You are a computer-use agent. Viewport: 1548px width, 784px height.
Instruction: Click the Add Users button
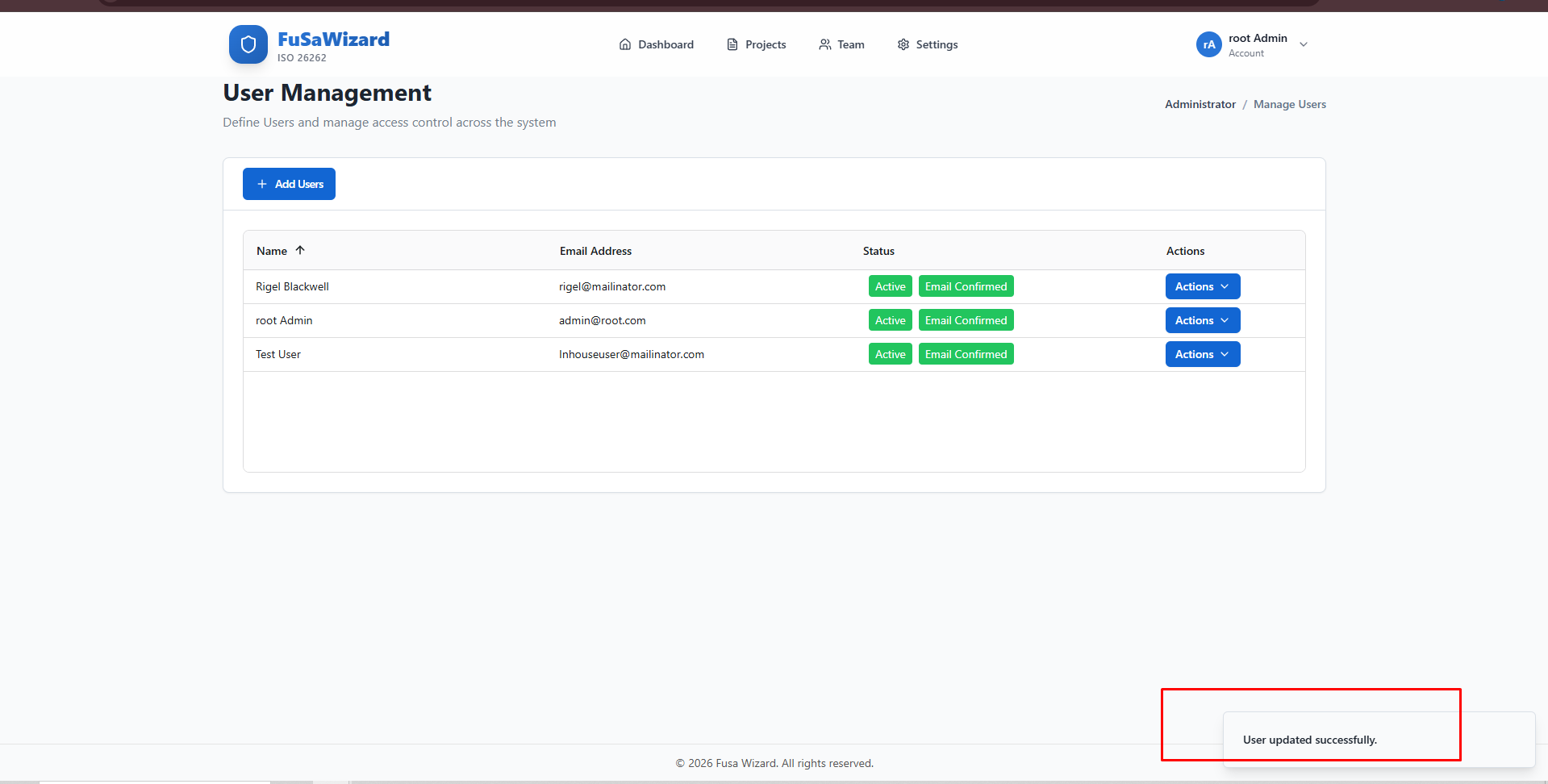(x=289, y=184)
